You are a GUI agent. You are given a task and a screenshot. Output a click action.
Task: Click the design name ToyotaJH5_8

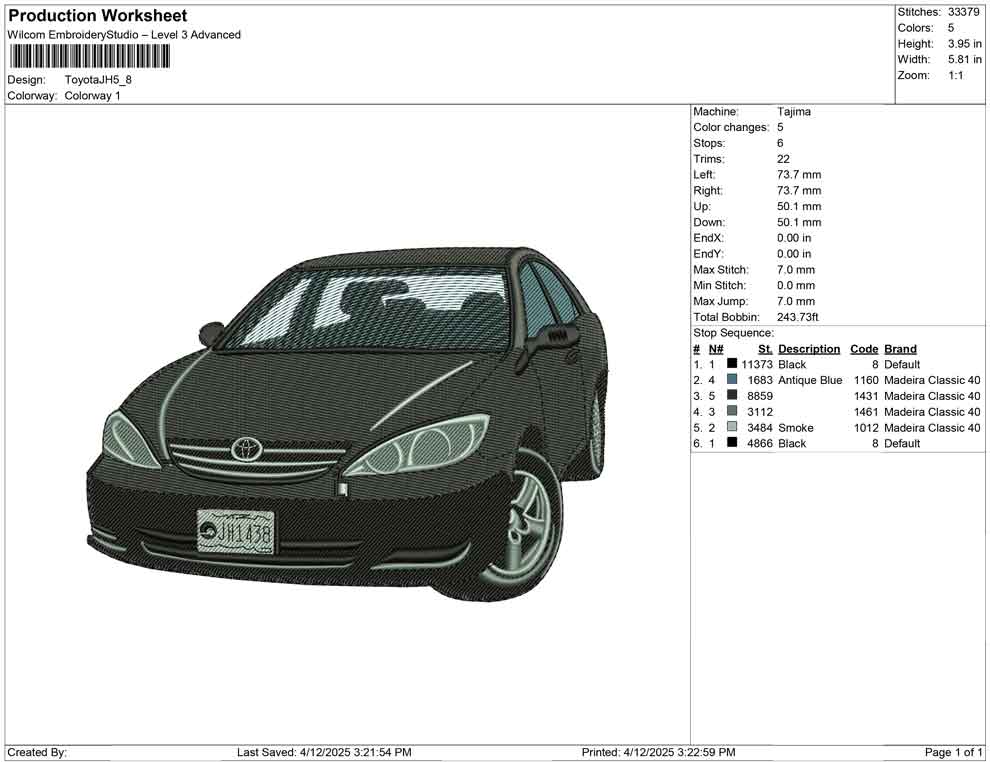click(98, 80)
